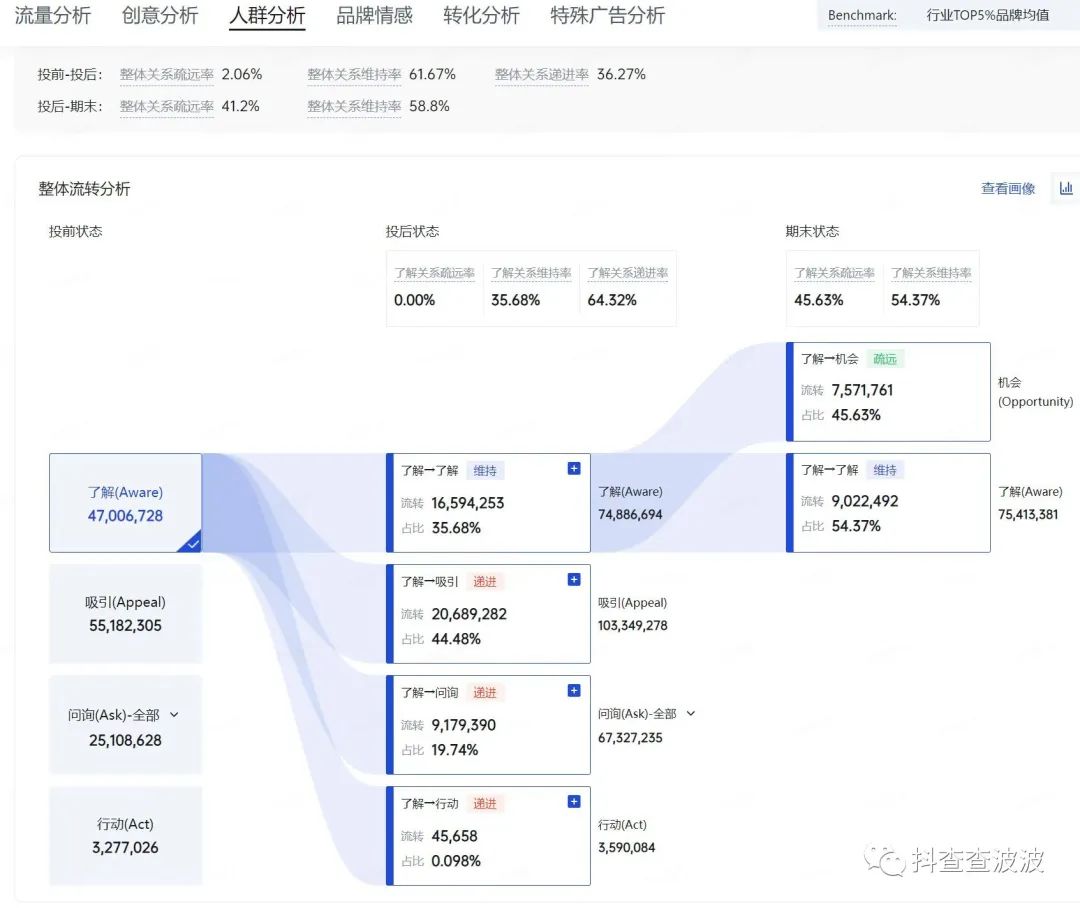Open the 问询(Ask)-全部 dropdown in pre-launch column

(174, 715)
